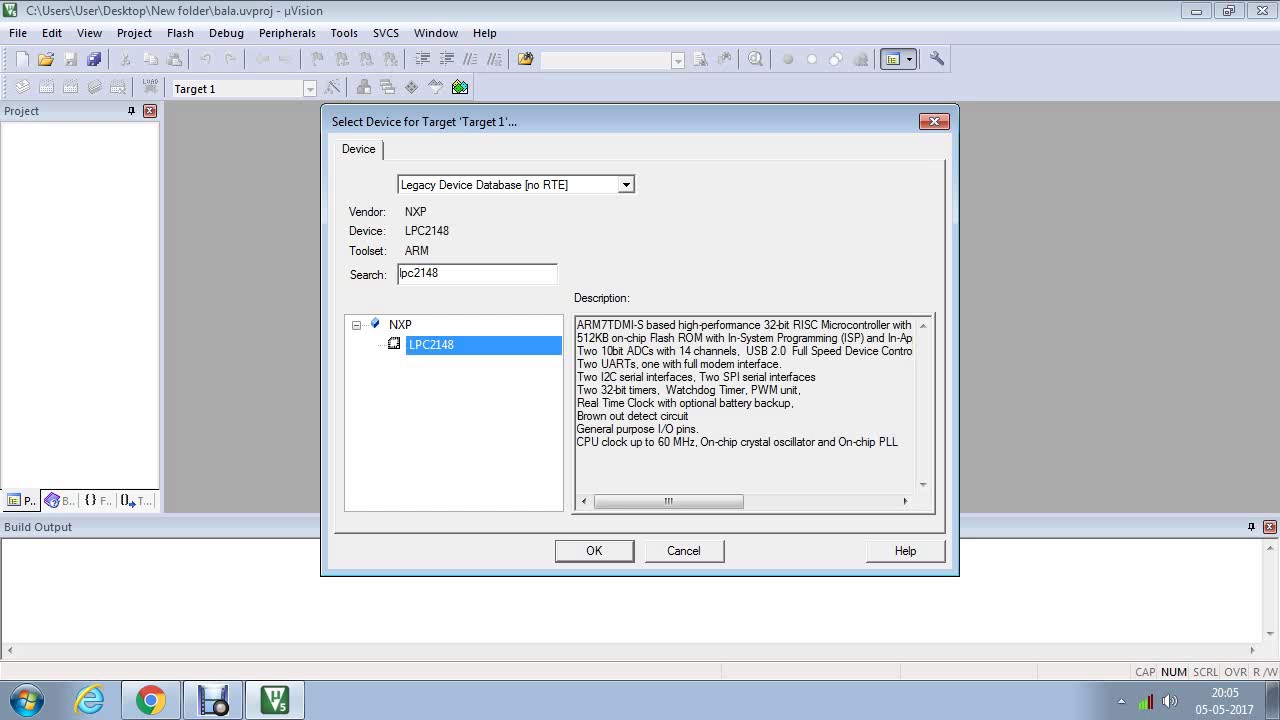Screen dimensions: 1280x720
Task: Click the Device tab in dialog
Action: point(359,149)
